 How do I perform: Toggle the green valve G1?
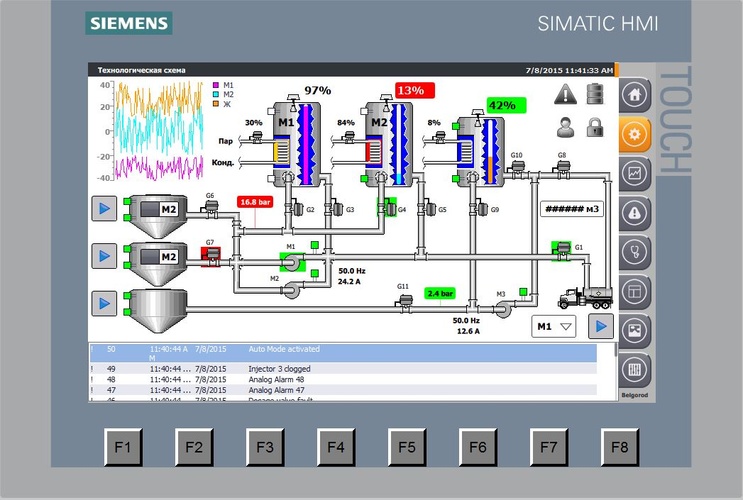pyautogui.click(x=564, y=247)
